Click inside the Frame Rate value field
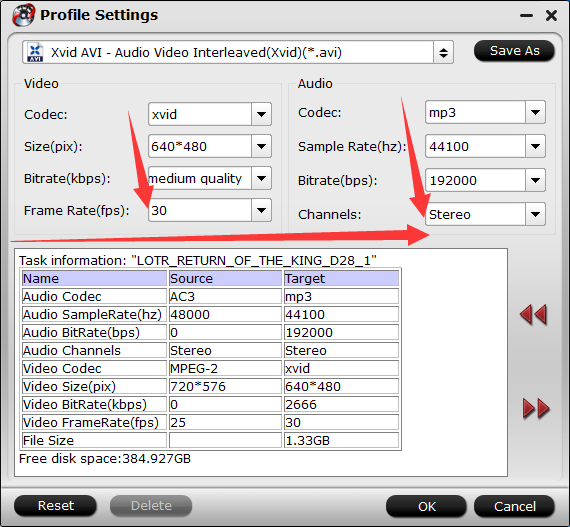570x527 pixels. click(x=200, y=210)
